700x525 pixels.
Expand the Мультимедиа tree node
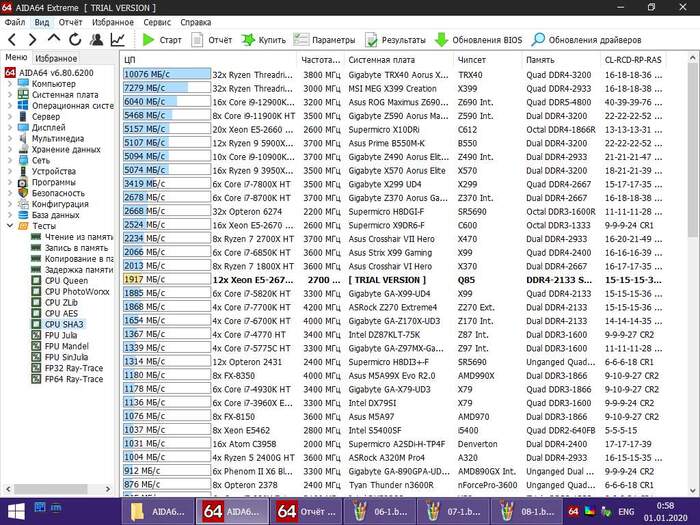point(10,138)
